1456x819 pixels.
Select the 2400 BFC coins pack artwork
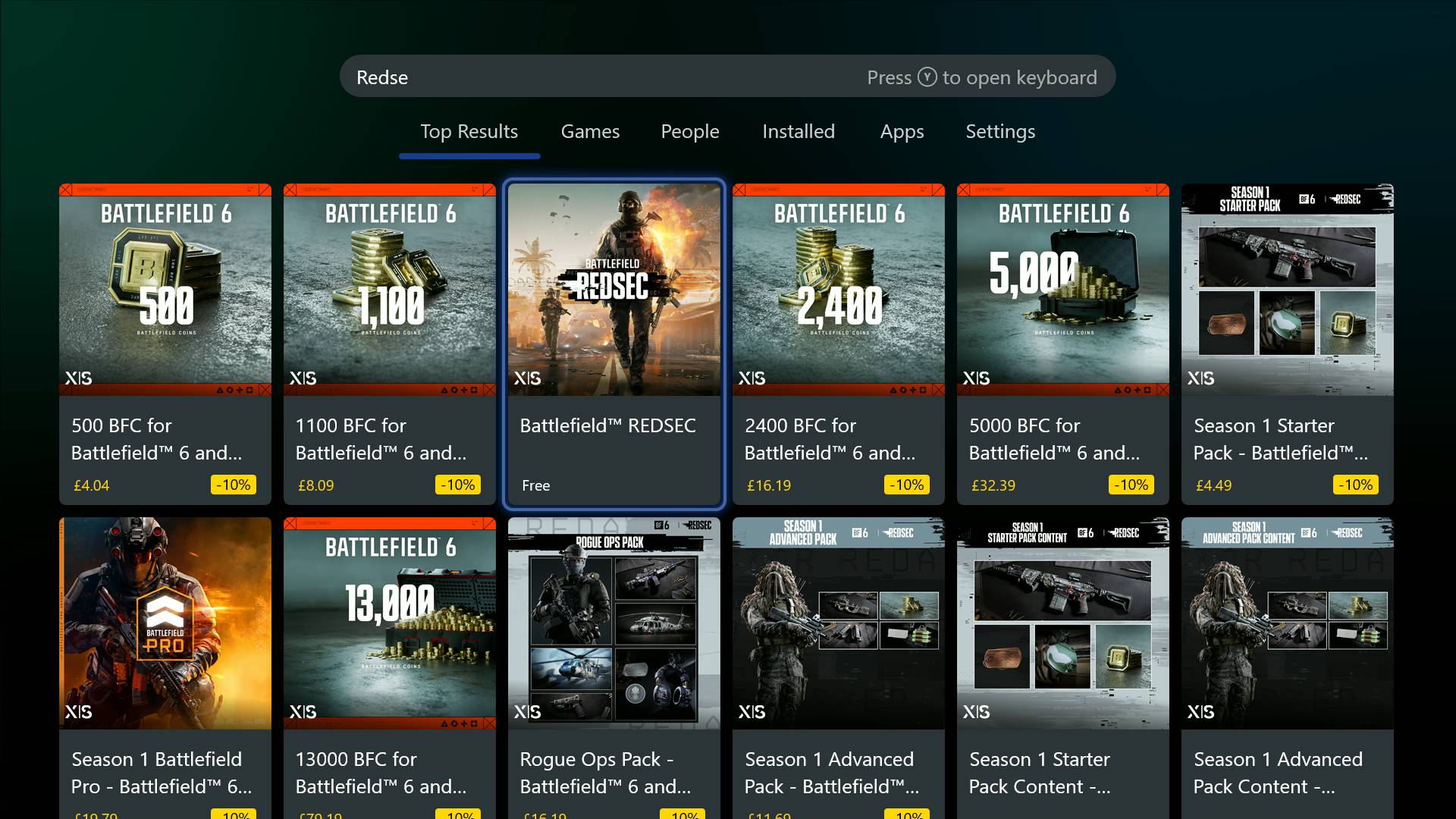pyautogui.click(x=838, y=289)
